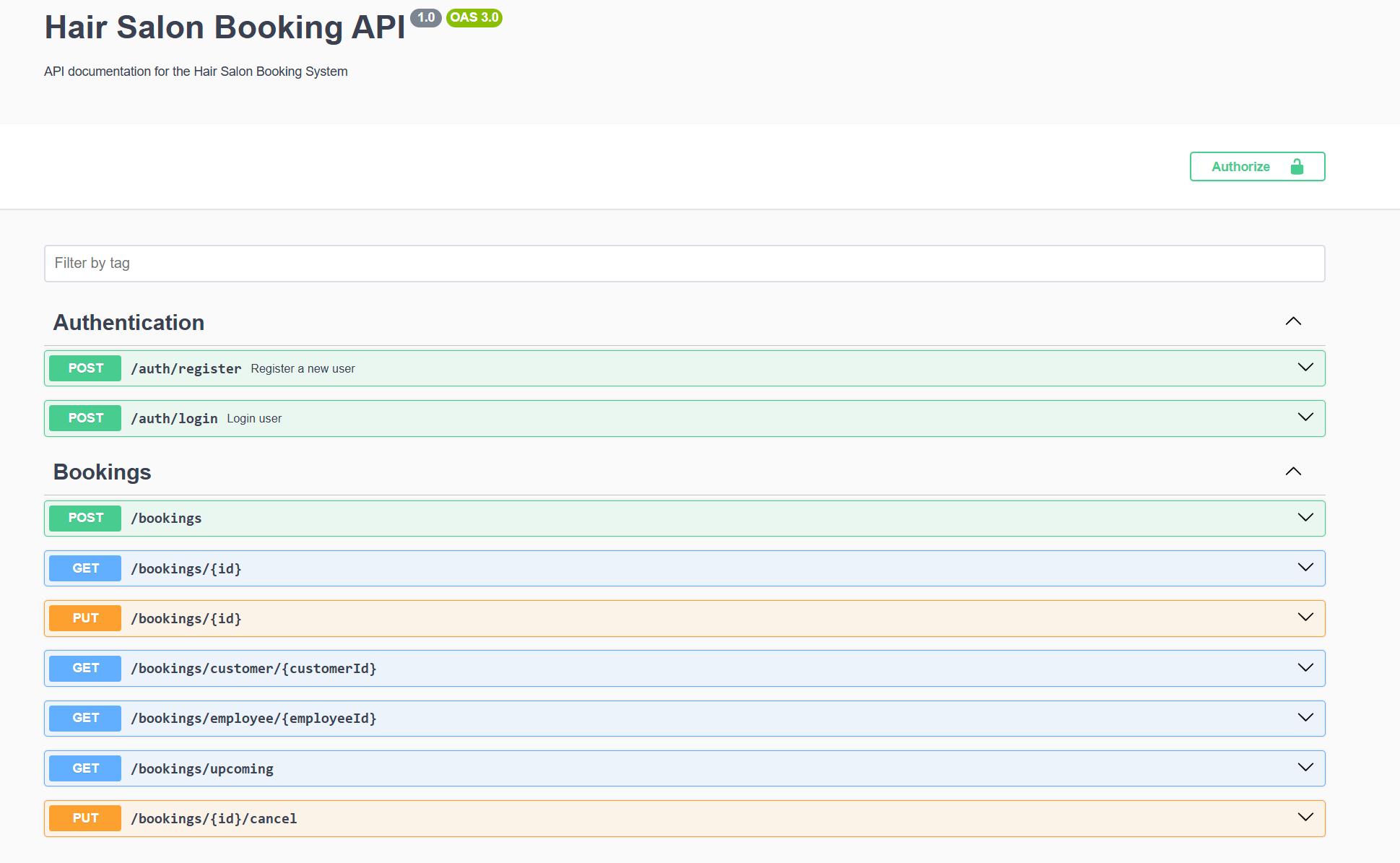The height and width of the screenshot is (863, 1400).
Task: Click the Authentication tag heading
Action: point(129,322)
